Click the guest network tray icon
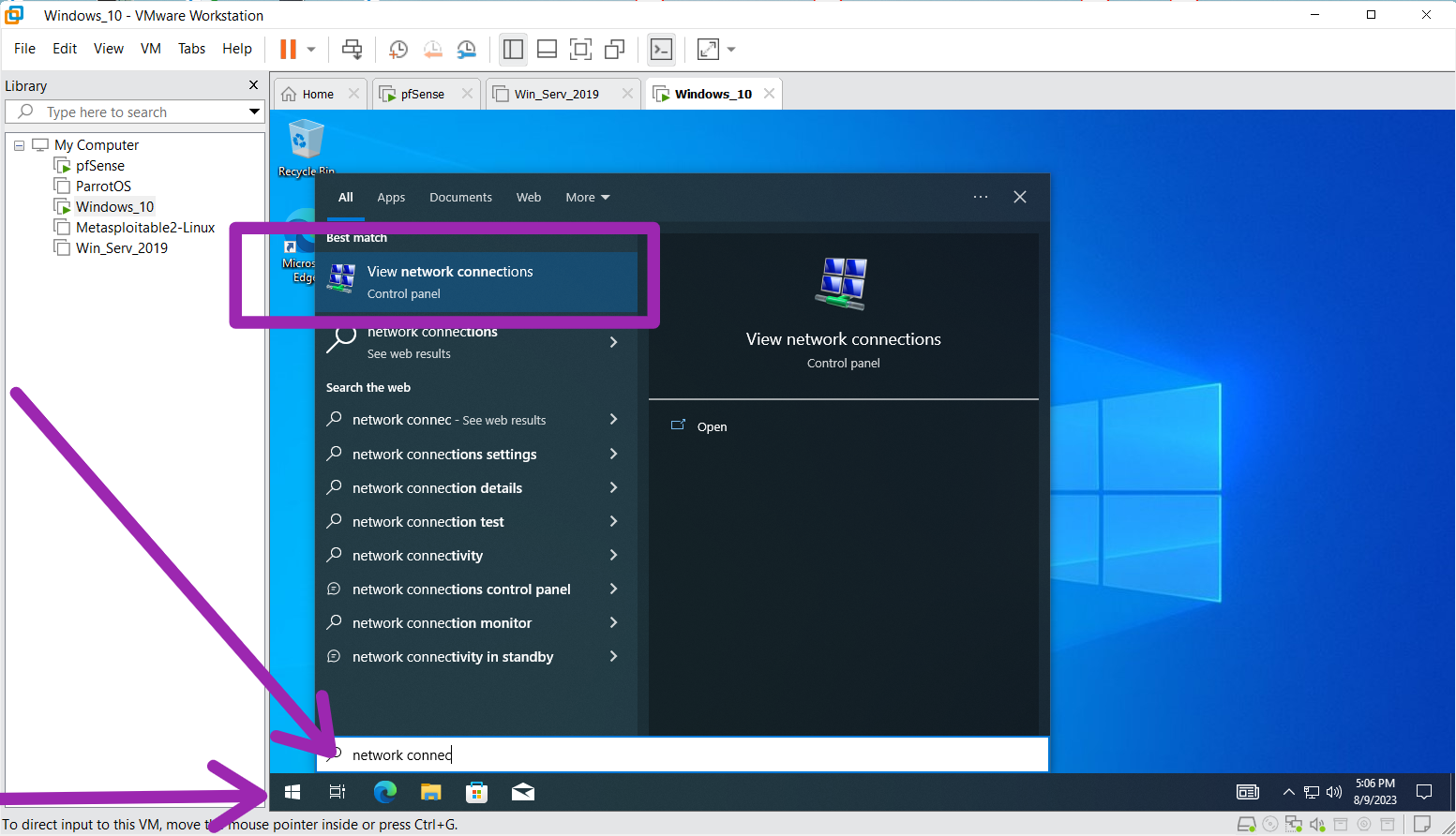1456x836 pixels. point(1312,792)
